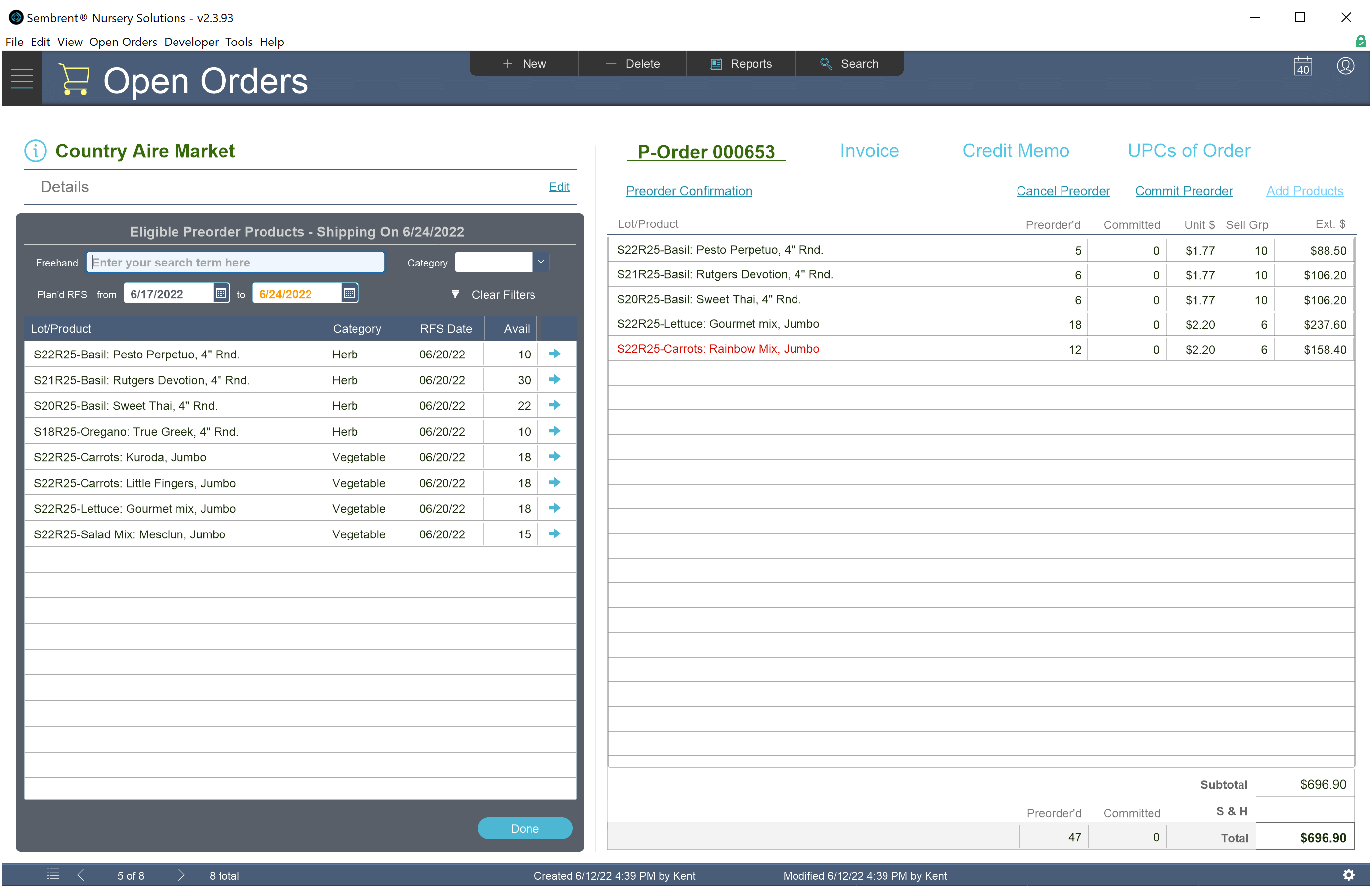
Task: Open the hamburger navigation menu
Action: (21, 79)
